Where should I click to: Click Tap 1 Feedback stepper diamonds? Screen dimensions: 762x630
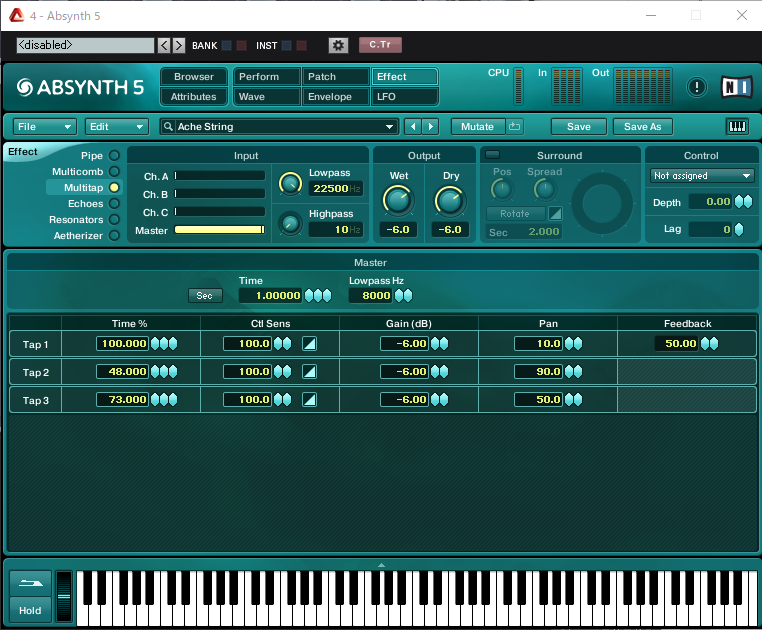click(710, 344)
